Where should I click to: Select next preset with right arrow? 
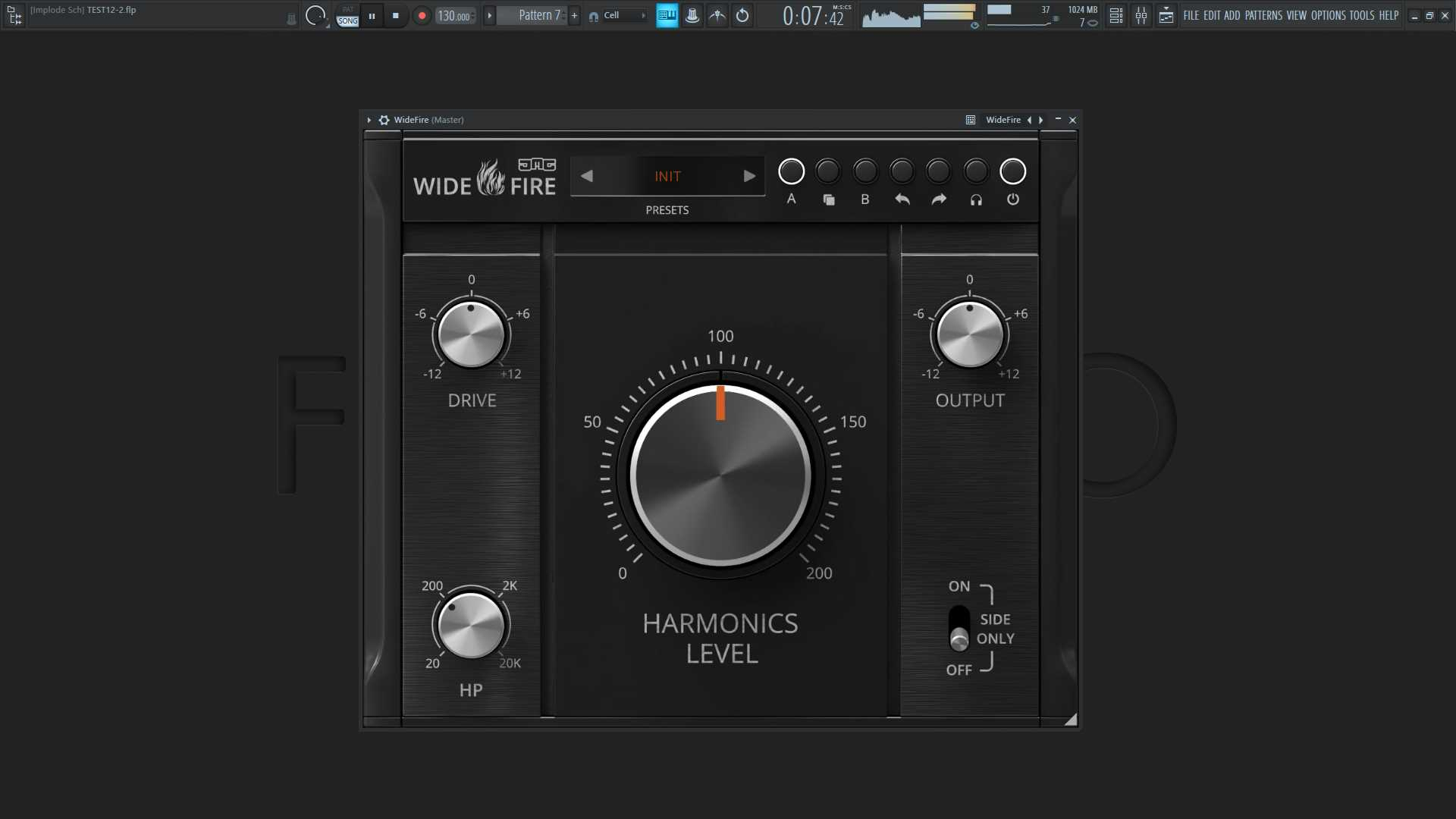point(749,176)
